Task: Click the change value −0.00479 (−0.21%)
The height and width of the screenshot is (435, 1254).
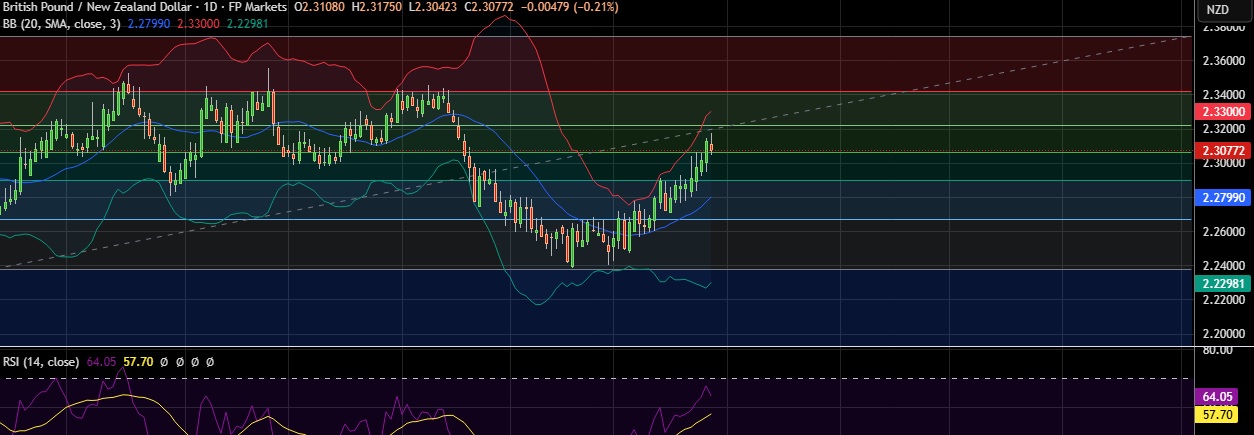Action: point(571,7)
